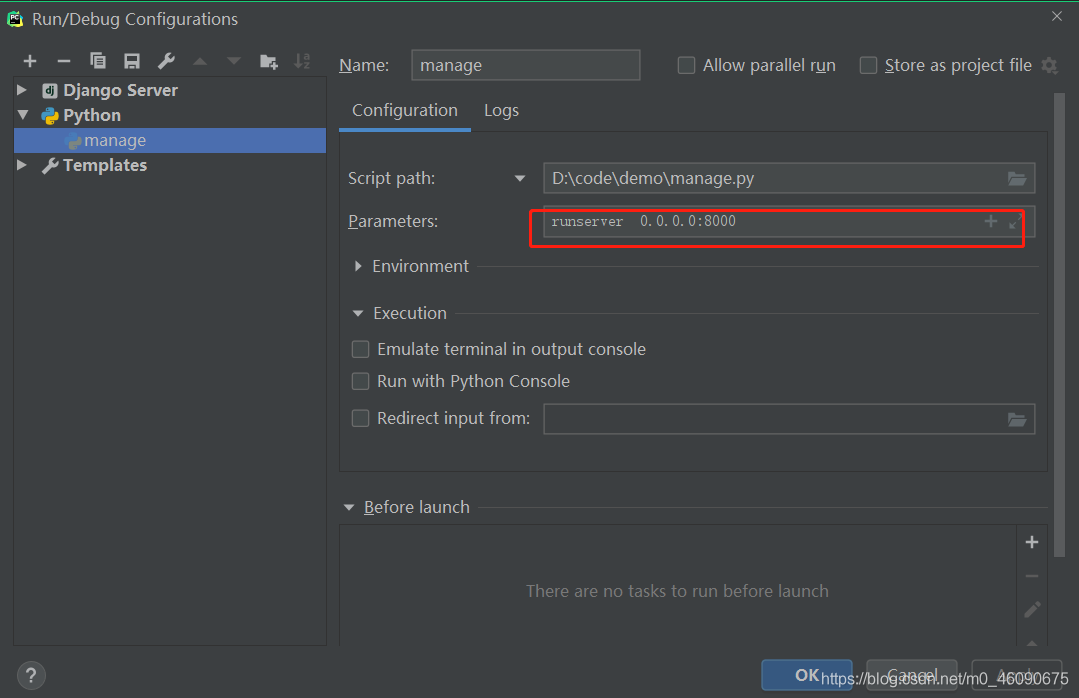Switch to the Logs tab
The image size is (1079, 698).
click(501, 110)
